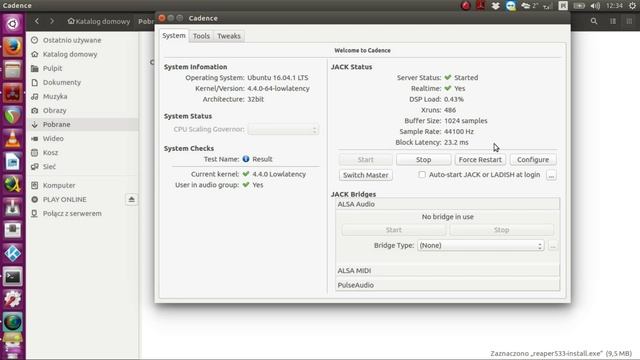The width and height of the screenshot is (640, 360).
Task: Open the Files manager dock icon
Action: [13, 70]
